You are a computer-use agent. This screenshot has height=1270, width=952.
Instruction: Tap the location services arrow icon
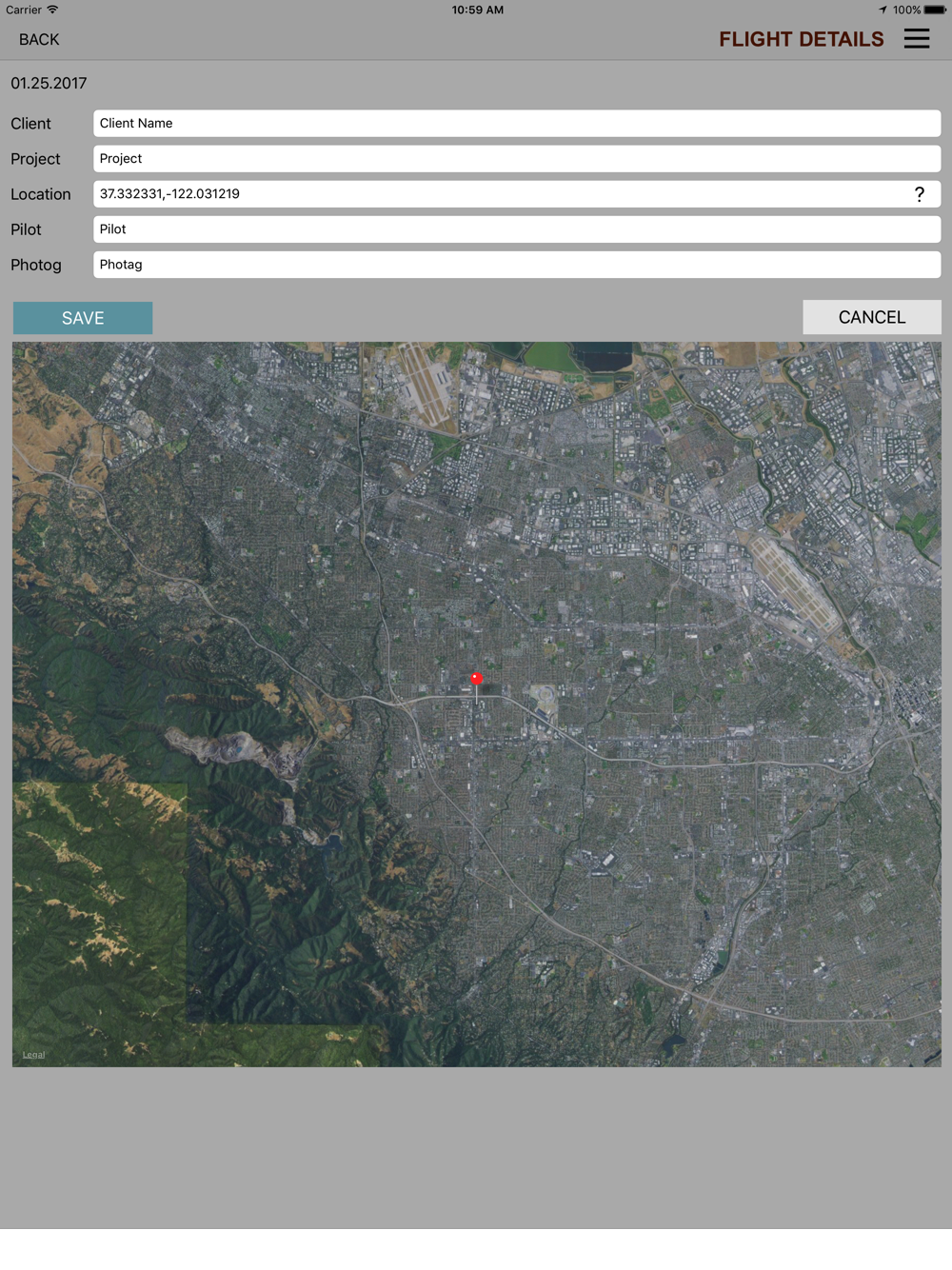(x=883, y=10)
